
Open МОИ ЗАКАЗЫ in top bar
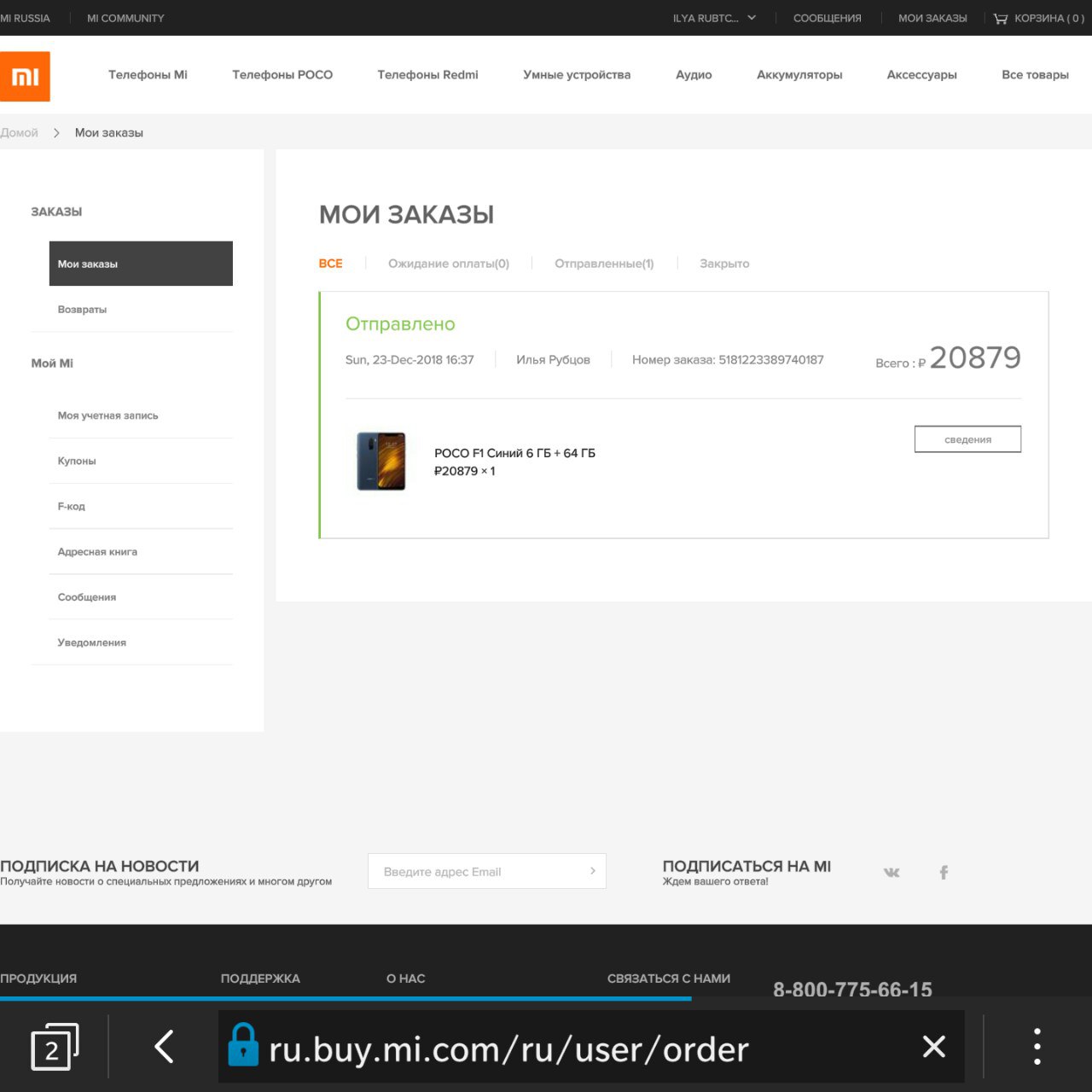click(932, 18)
